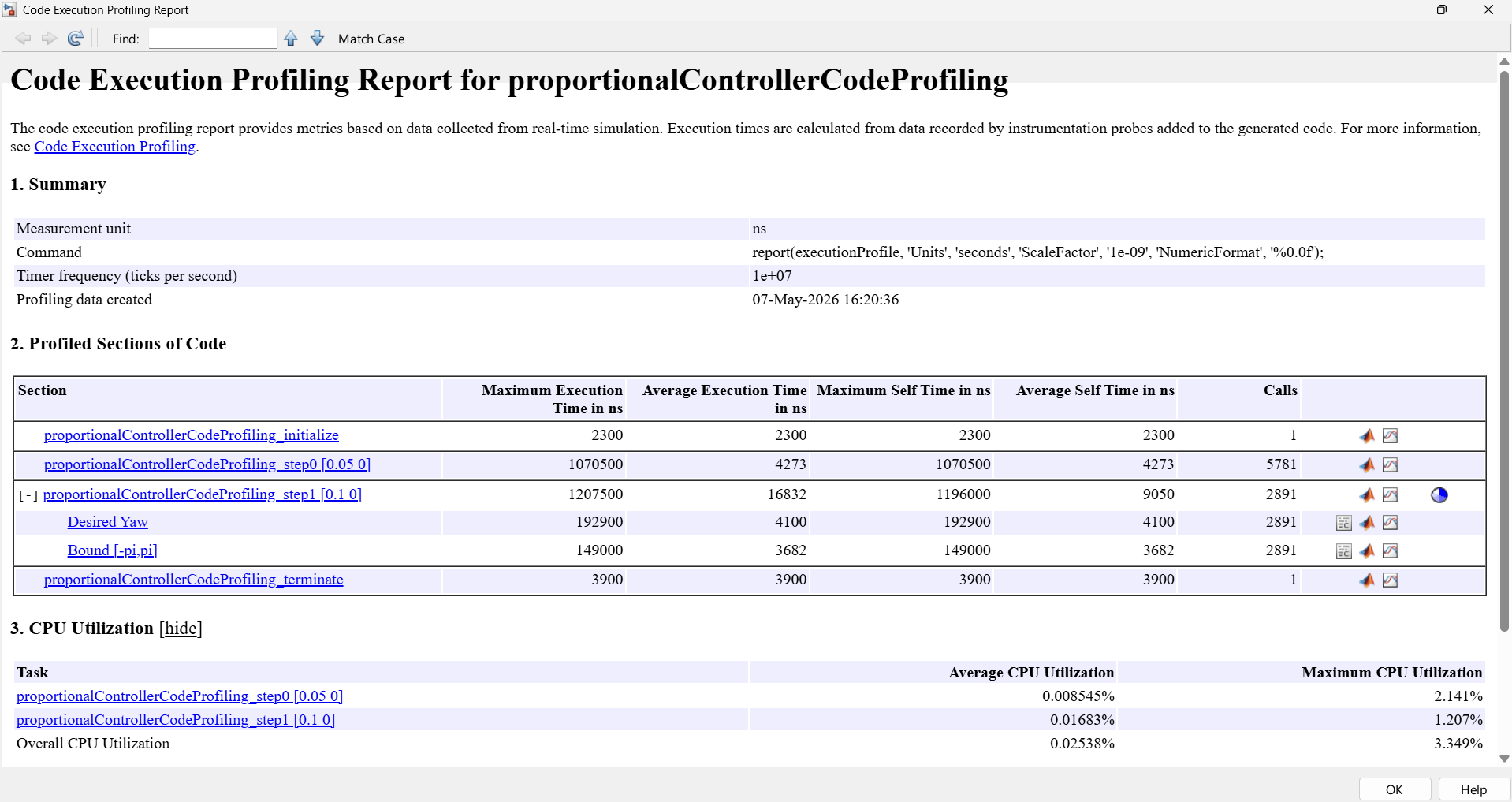
Task: Click the scroll down arrow
Action: pyautogui.click(x=1504, y=759)
